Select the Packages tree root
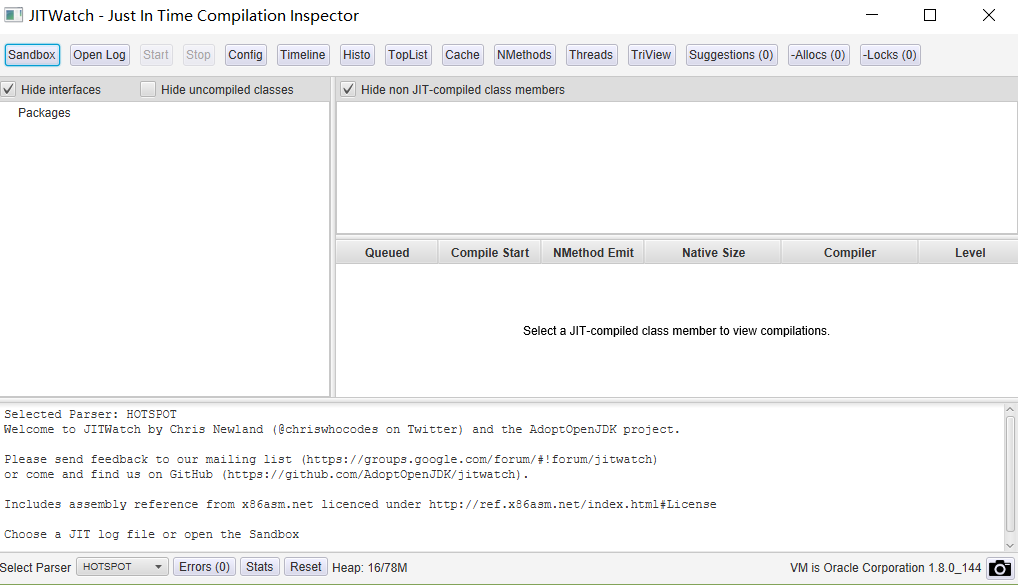This screenshot has height=585, width=1018. [x=44, y=113]
